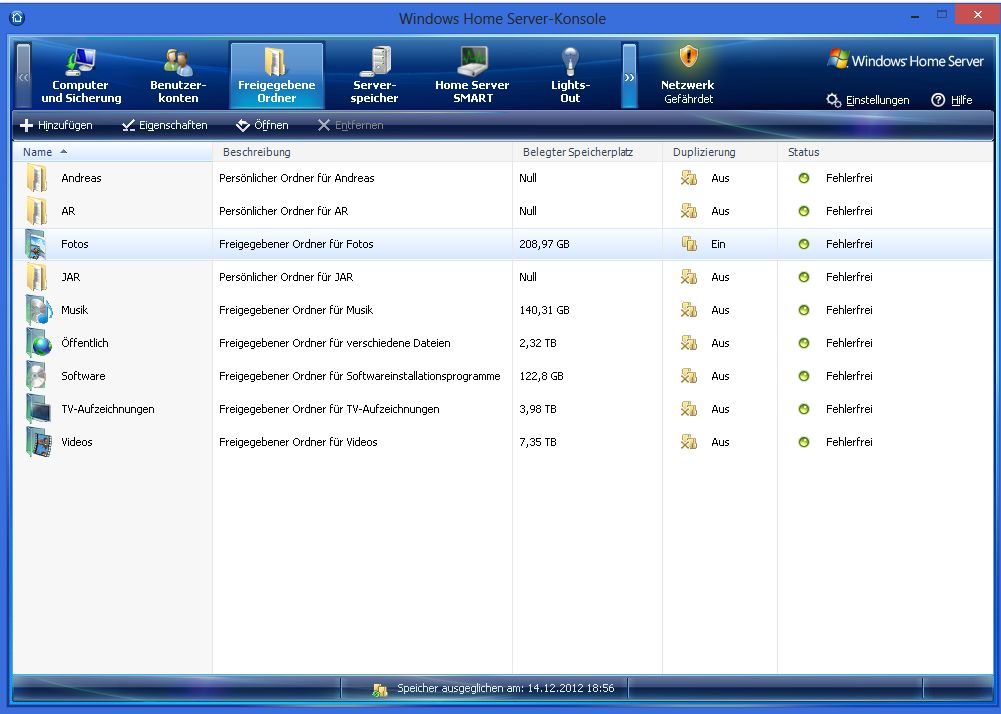The width and height of the screenshot is (1001, 714).
Task: Click duplication icon in Software row
Action: click(x=689, y=376)
